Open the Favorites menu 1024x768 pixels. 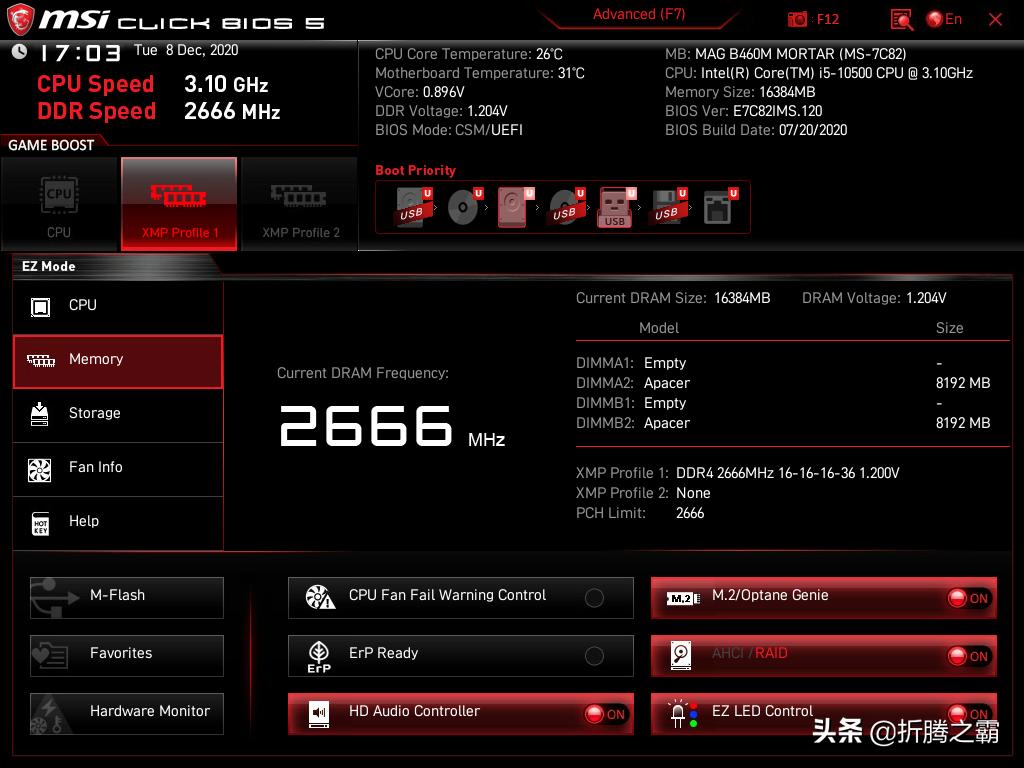(x=127, y=655)
